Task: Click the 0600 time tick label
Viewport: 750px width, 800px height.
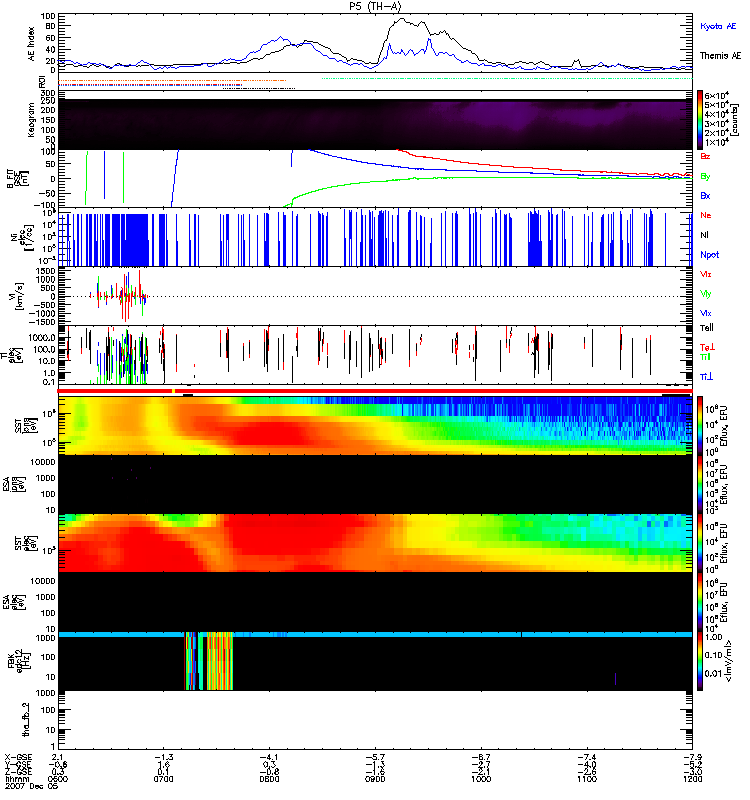Action: [x=57, y=779]
